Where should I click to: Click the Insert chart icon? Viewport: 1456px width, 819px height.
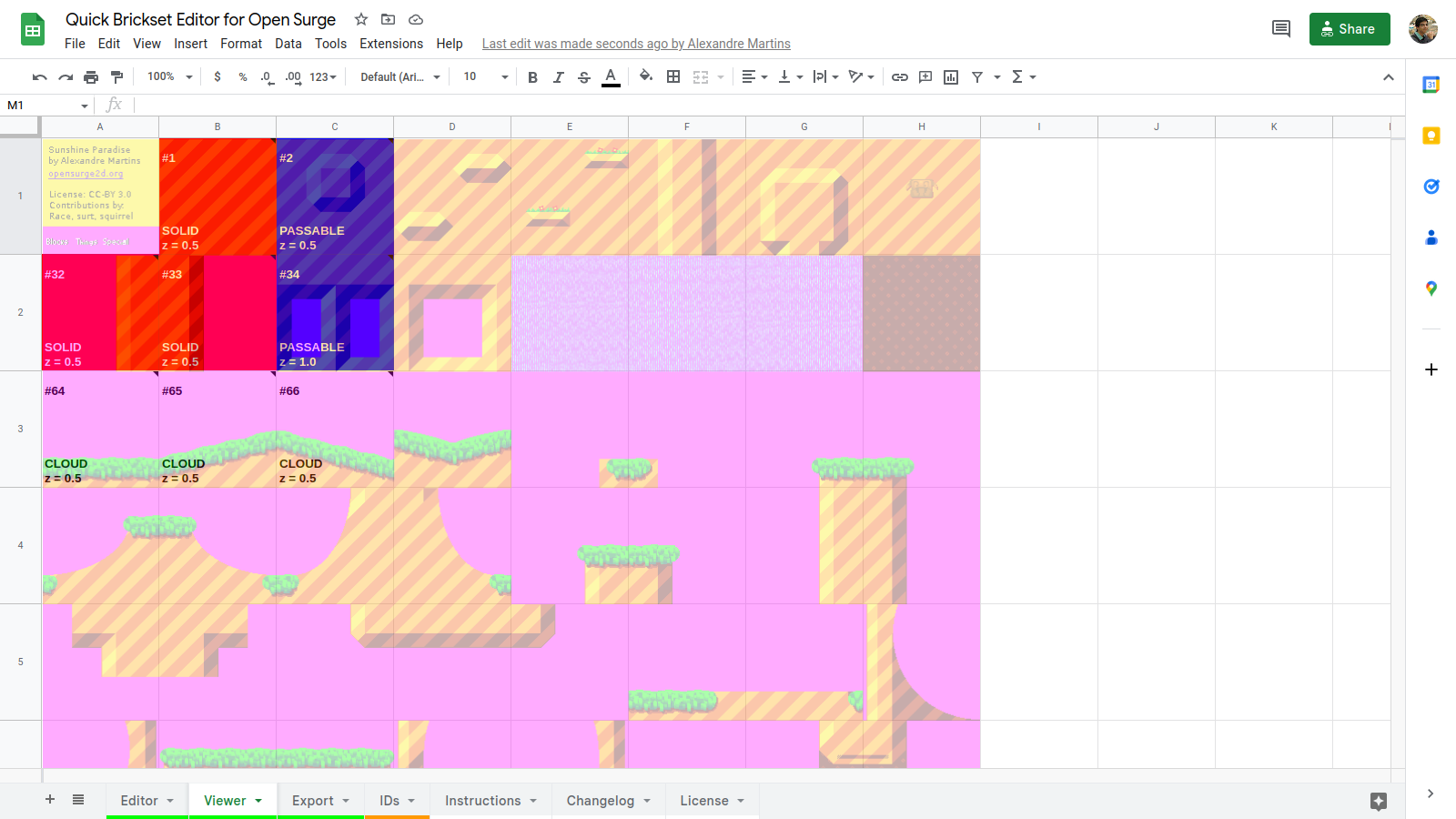(951, 77)
